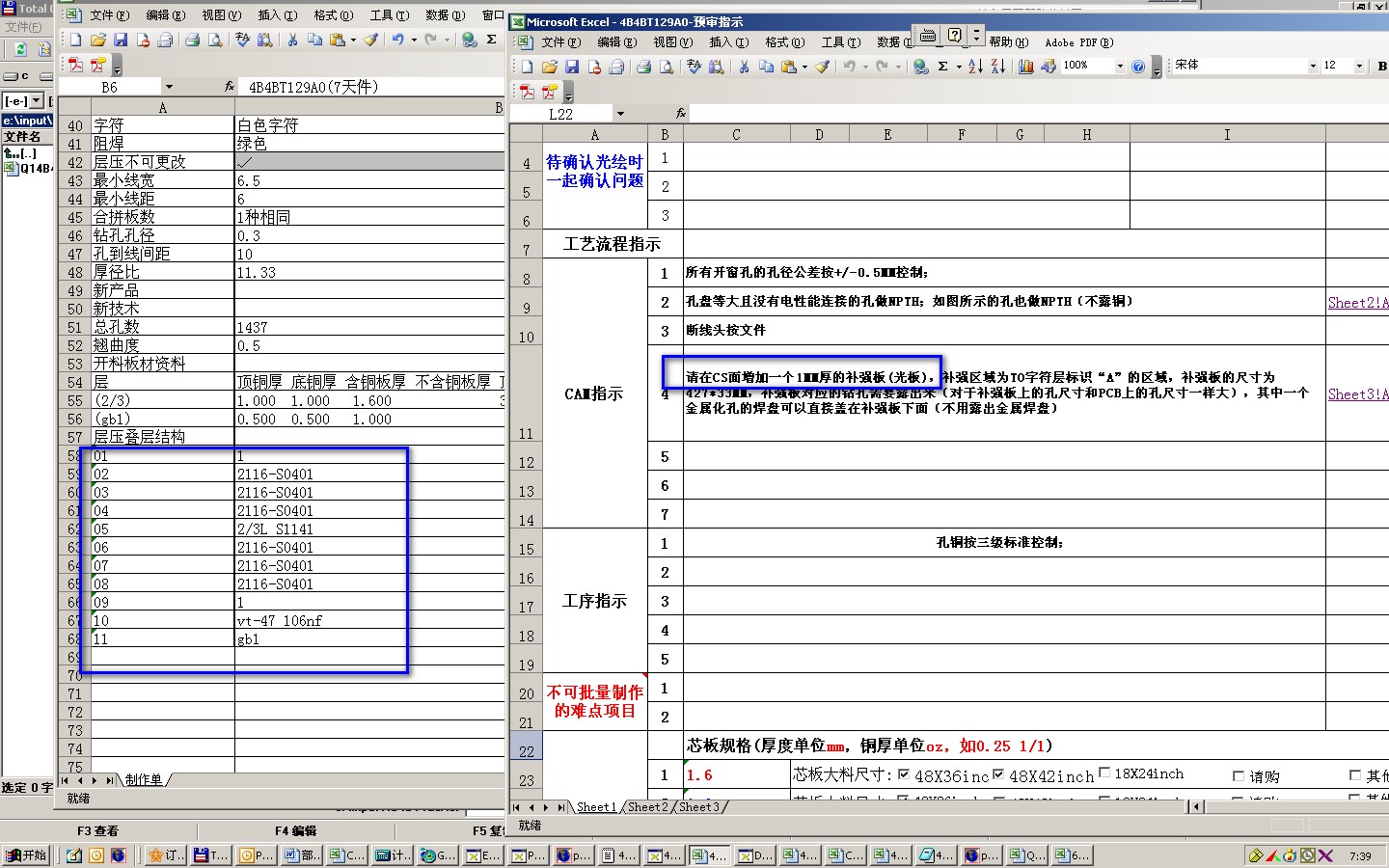1389x868 pixels.
Task: Click Adobe PDF convert icon in left Excel
Action: point(75,65)
